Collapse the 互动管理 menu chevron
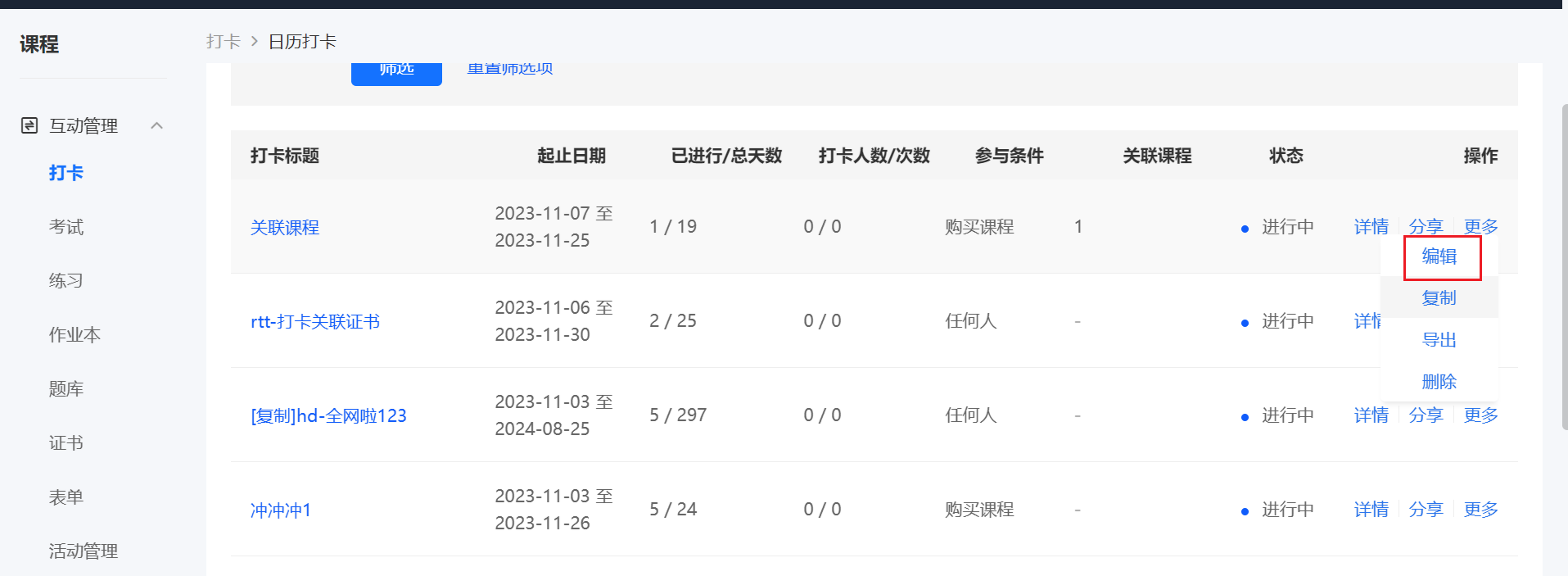Screen dimensions: 1568x576 tap(157, 125)
